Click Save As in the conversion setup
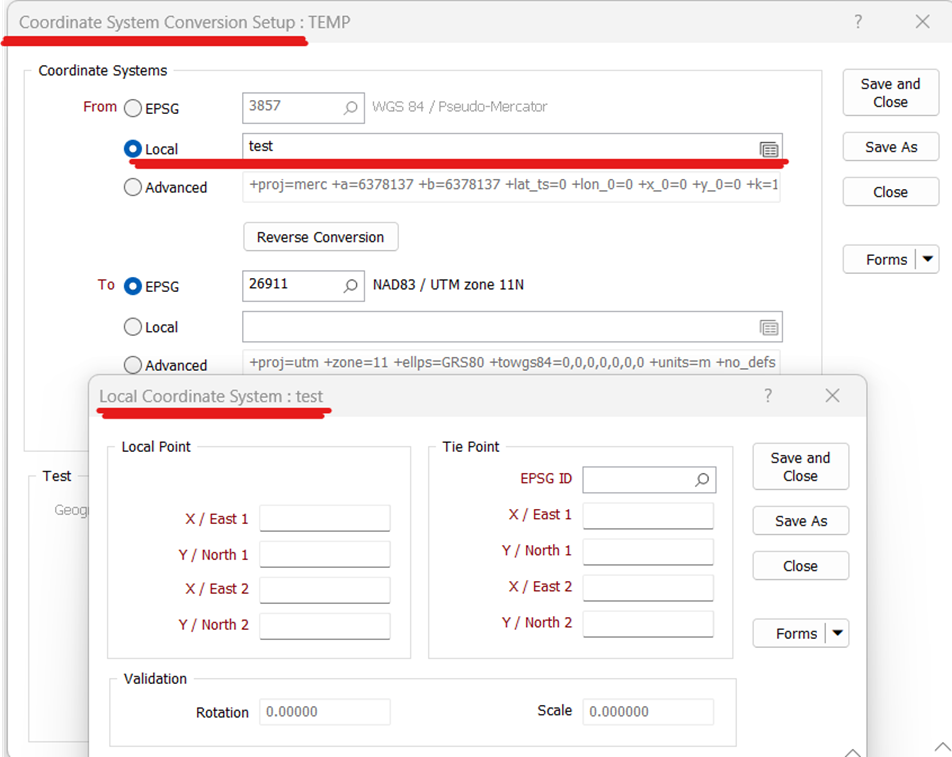 point(890,147)
